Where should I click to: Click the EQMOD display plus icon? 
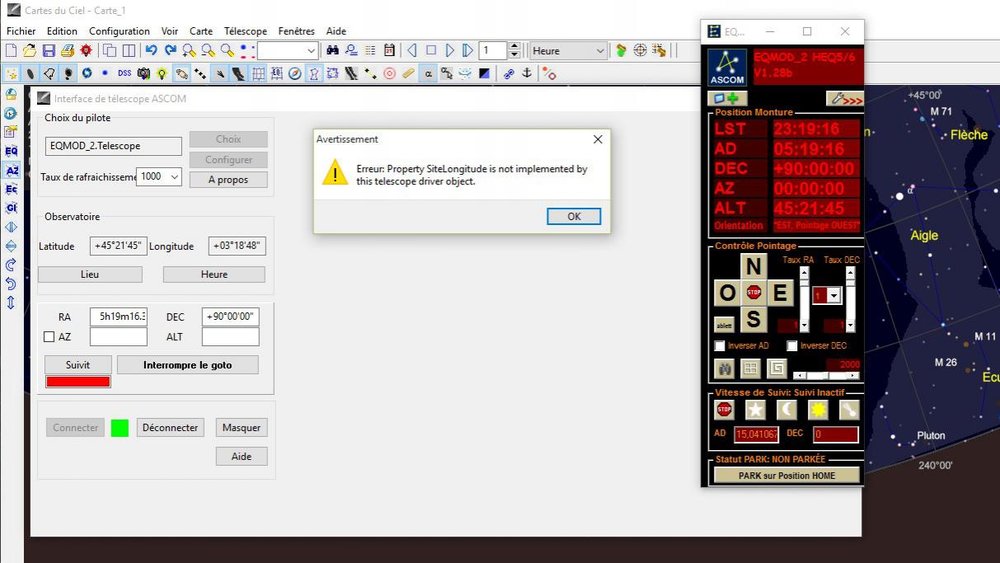[727, 99]
